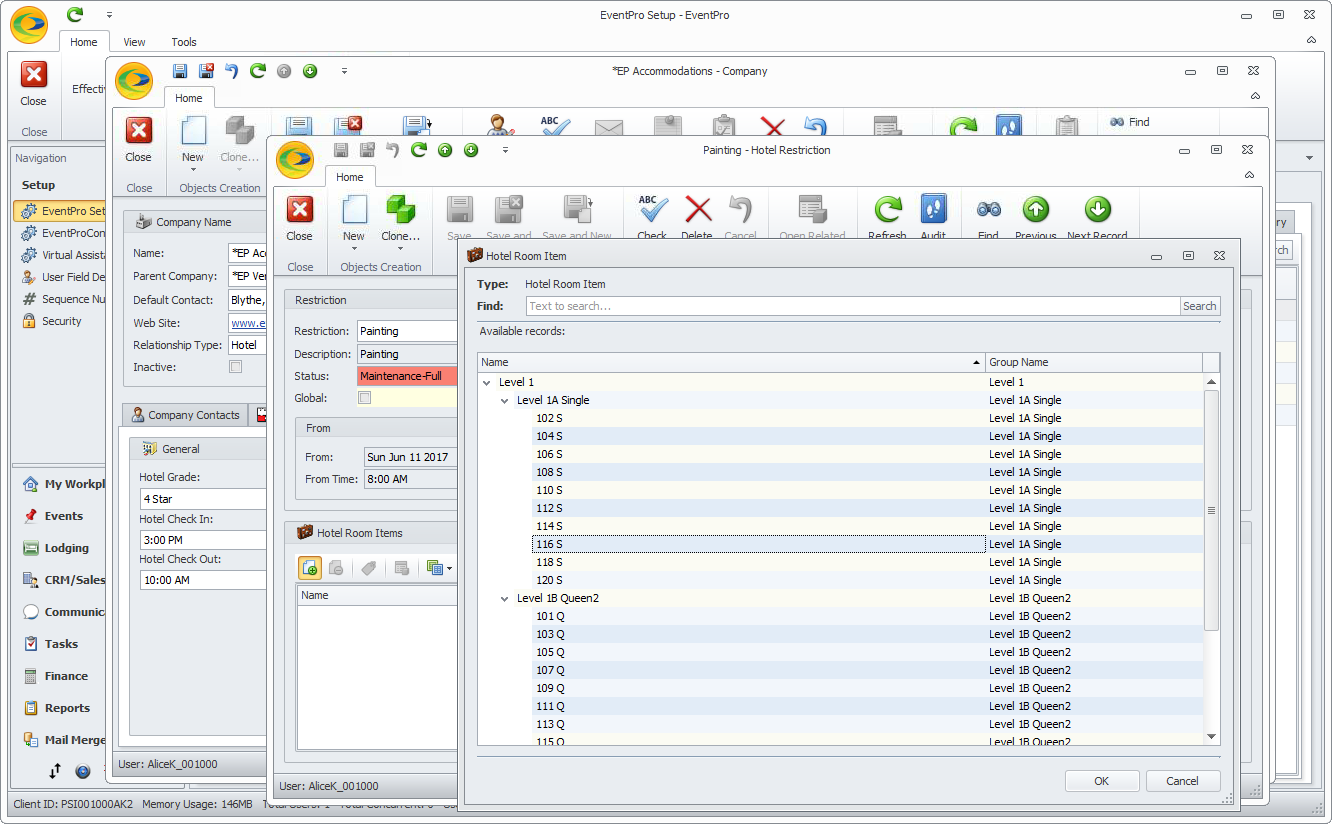Collapse ribbon arrow in EventPro Setup window
This screenshot has width=1332, height=824.
click(x=1312, y=39)
